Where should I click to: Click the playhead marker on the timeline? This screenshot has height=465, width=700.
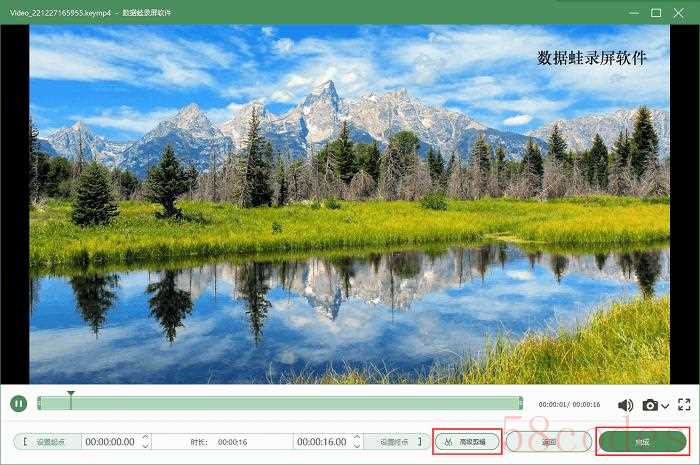pos(70,395)
